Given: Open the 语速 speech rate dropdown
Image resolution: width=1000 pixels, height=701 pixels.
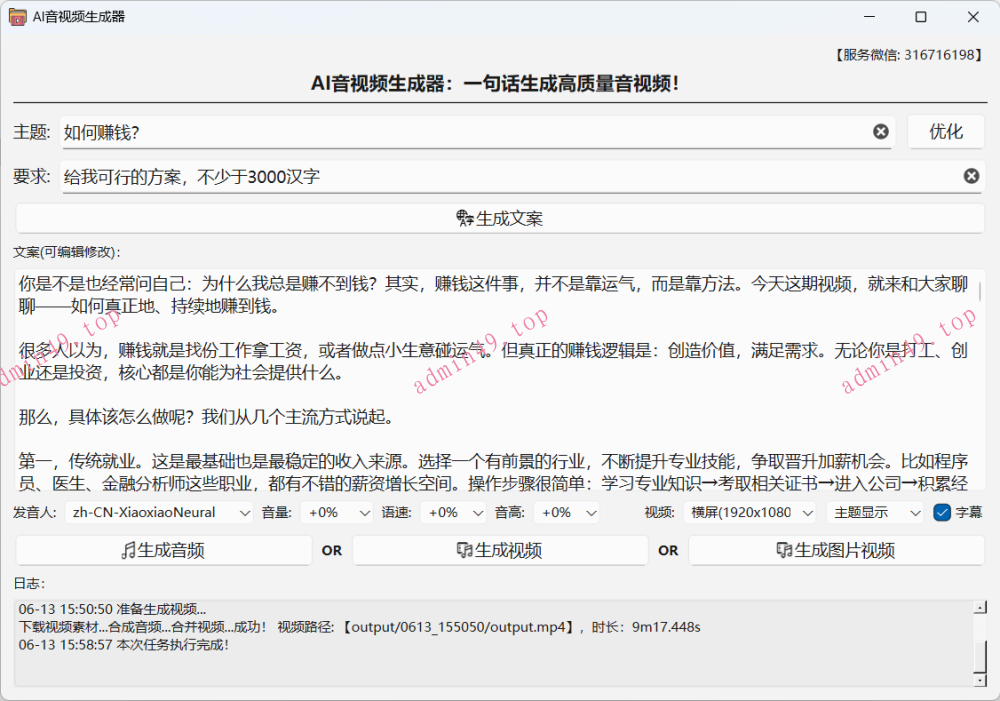Looking at the screenshot, I should (x=452, y=513).
